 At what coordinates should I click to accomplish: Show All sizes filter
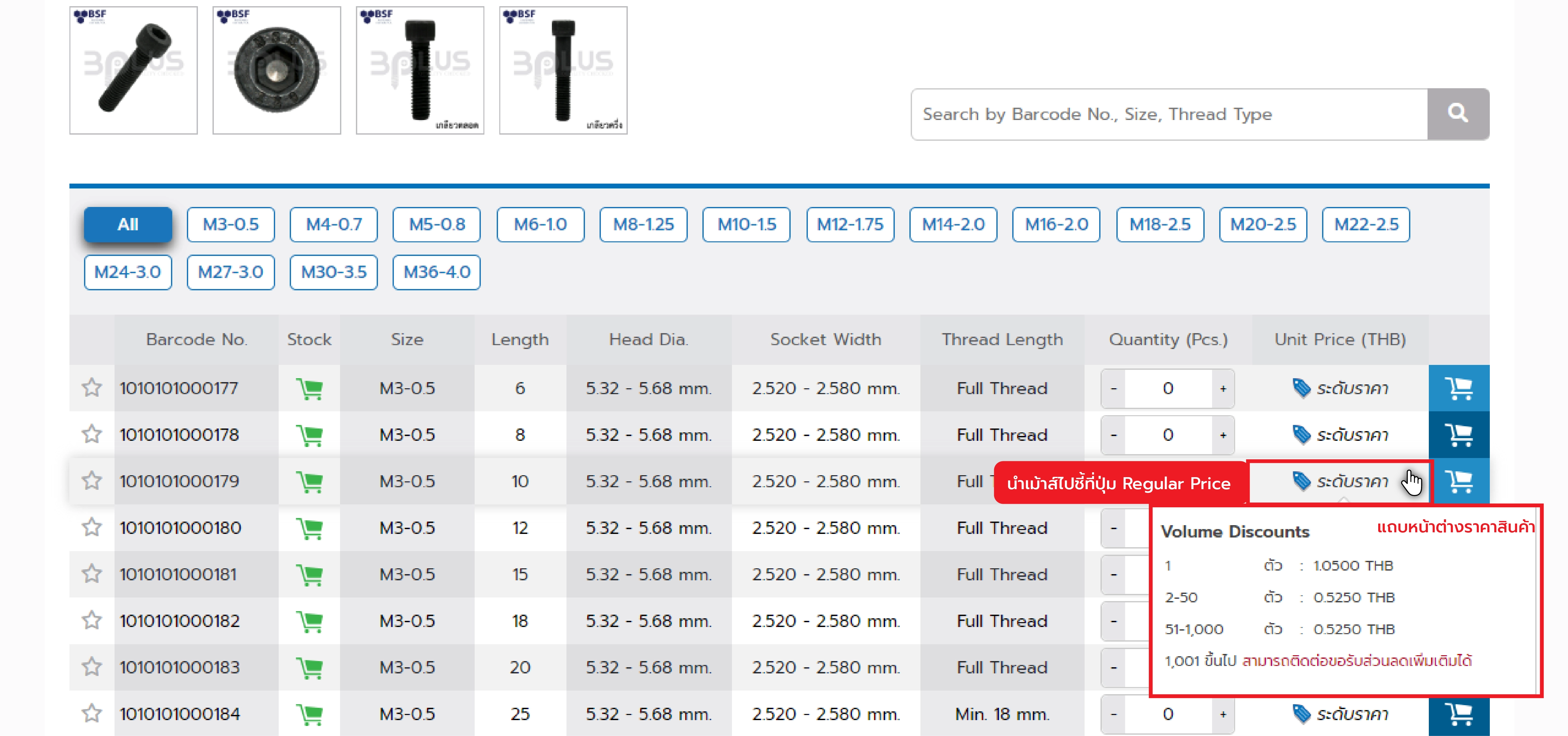pyautogui.click(x=128, y=225)
